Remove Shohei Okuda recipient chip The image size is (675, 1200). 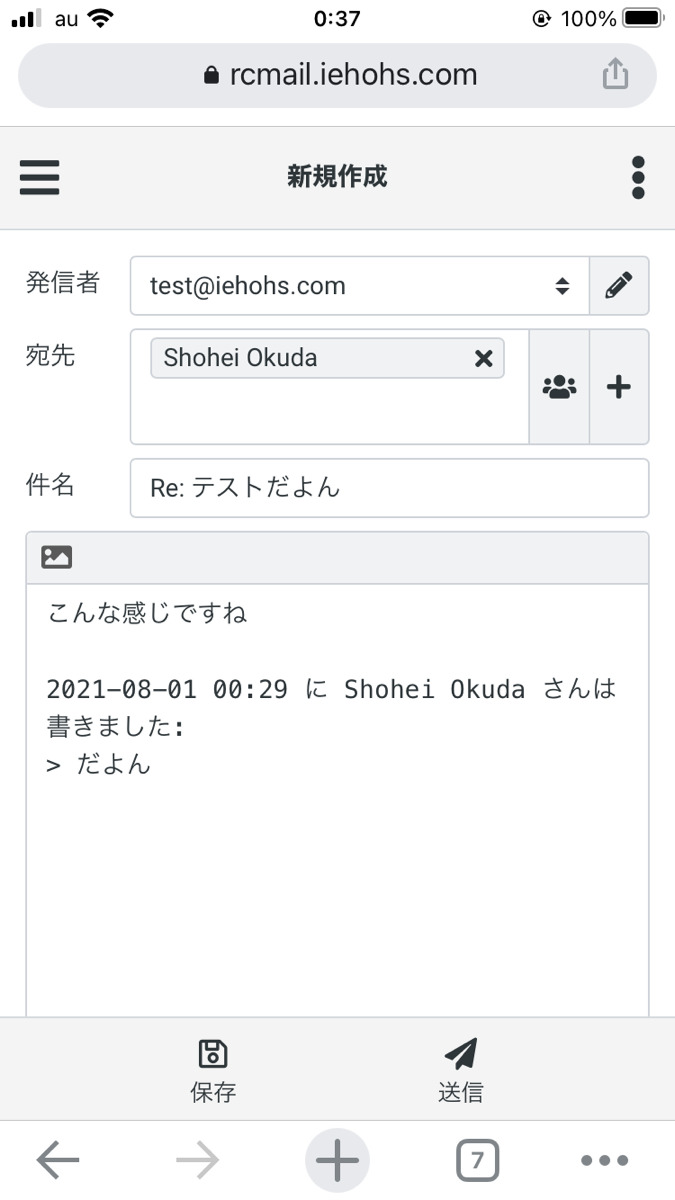[483, 359]
